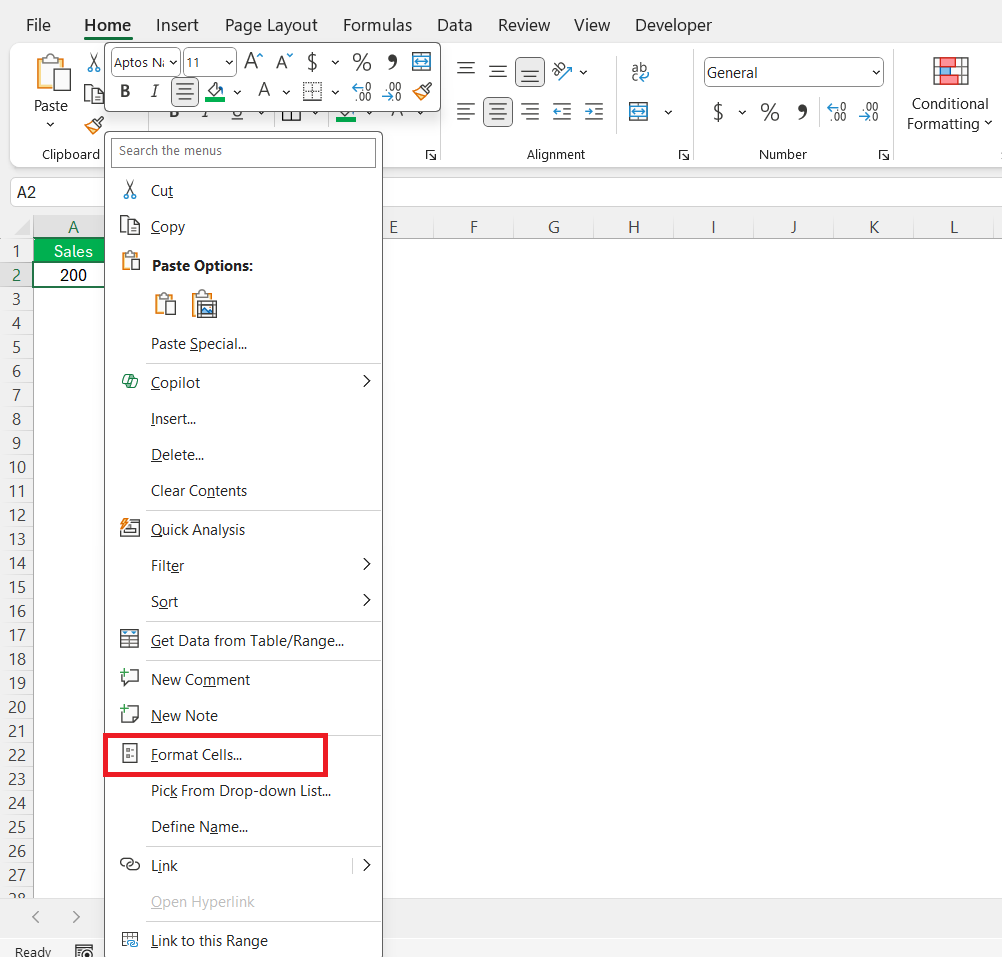This screenshot has width=1002, height=957.
Task: Switch to the Formulas tab
Action: point(377,25)
